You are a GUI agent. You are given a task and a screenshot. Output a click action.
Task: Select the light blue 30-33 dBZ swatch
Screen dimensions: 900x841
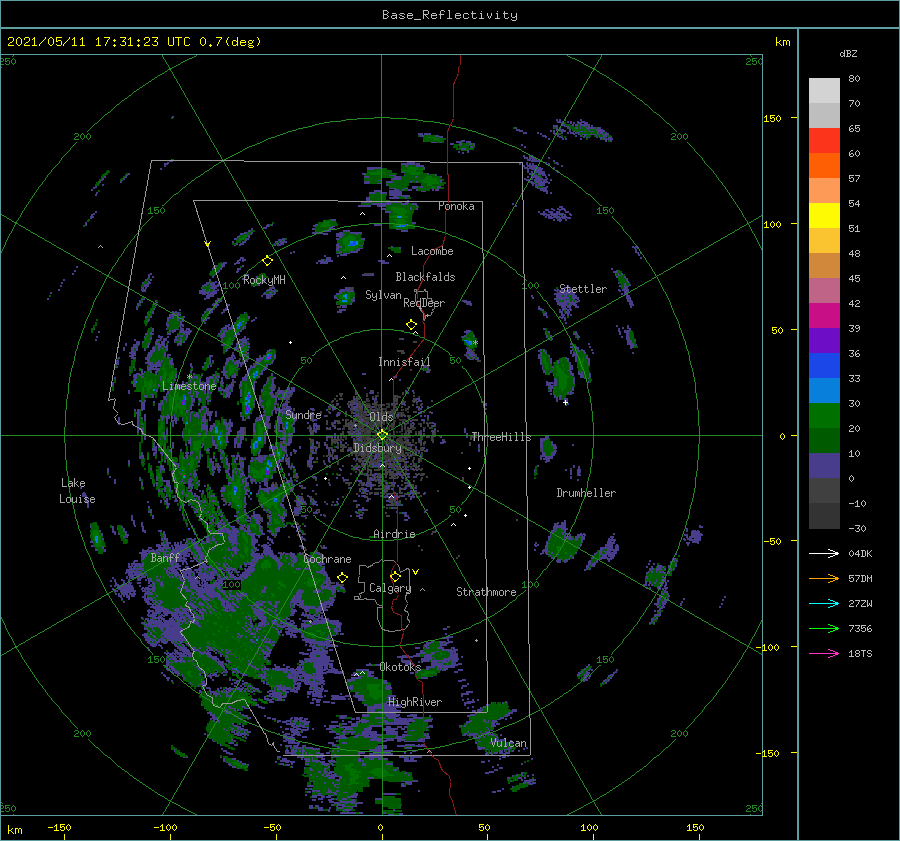824,390
